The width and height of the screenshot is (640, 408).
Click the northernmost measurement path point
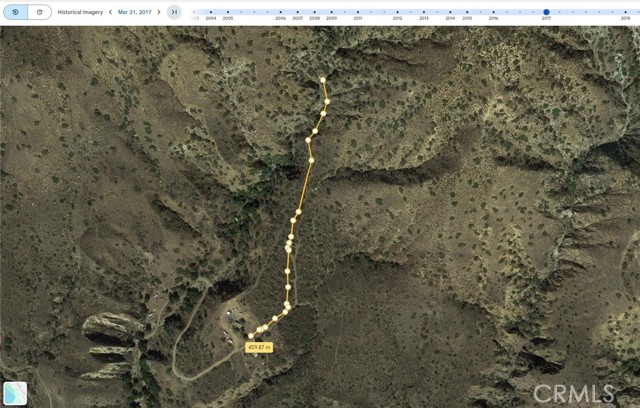point(323,80)
